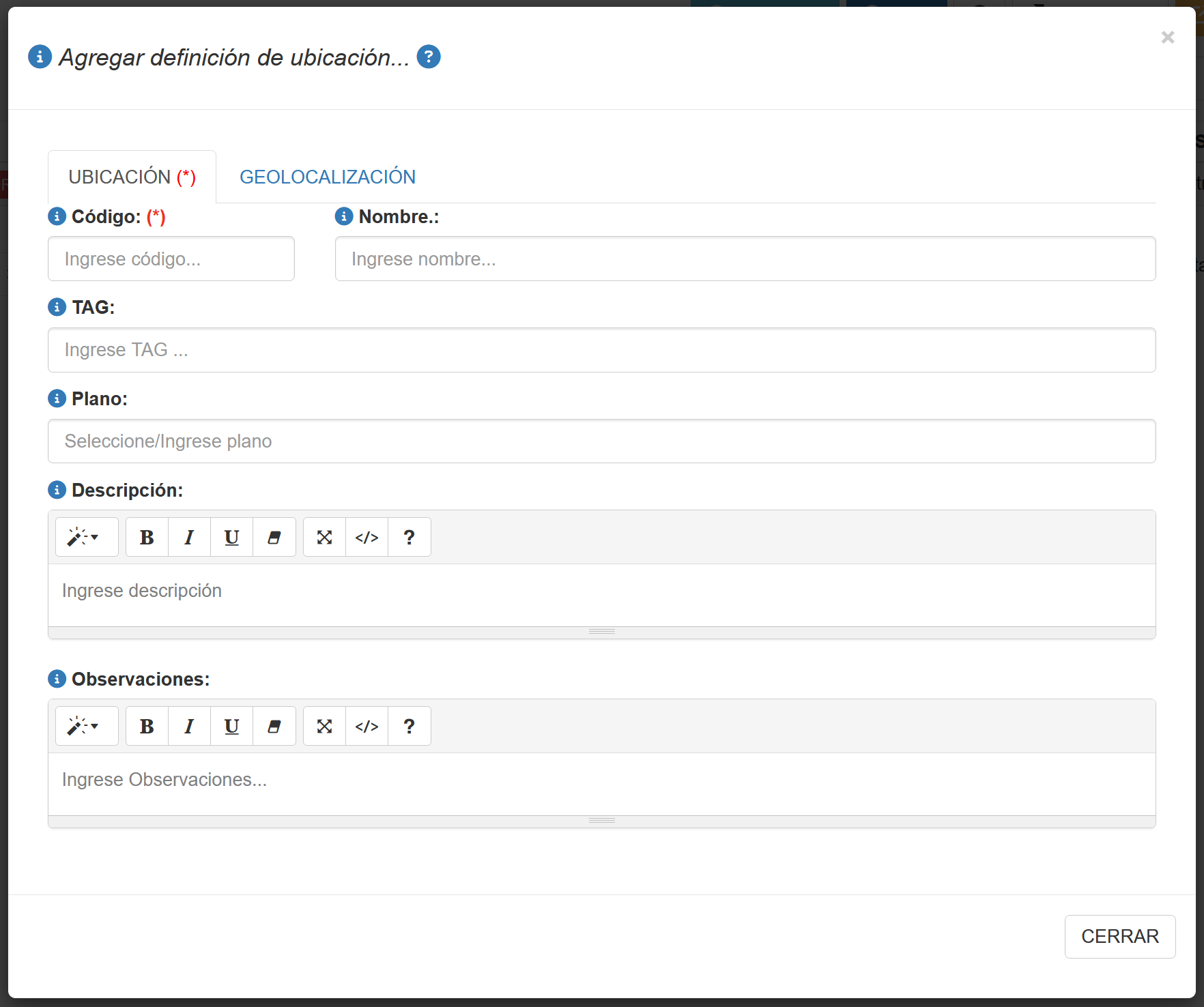Click into the TAG text field
The height and width of the screenshot is (1007, 1204).
(601, 350)
